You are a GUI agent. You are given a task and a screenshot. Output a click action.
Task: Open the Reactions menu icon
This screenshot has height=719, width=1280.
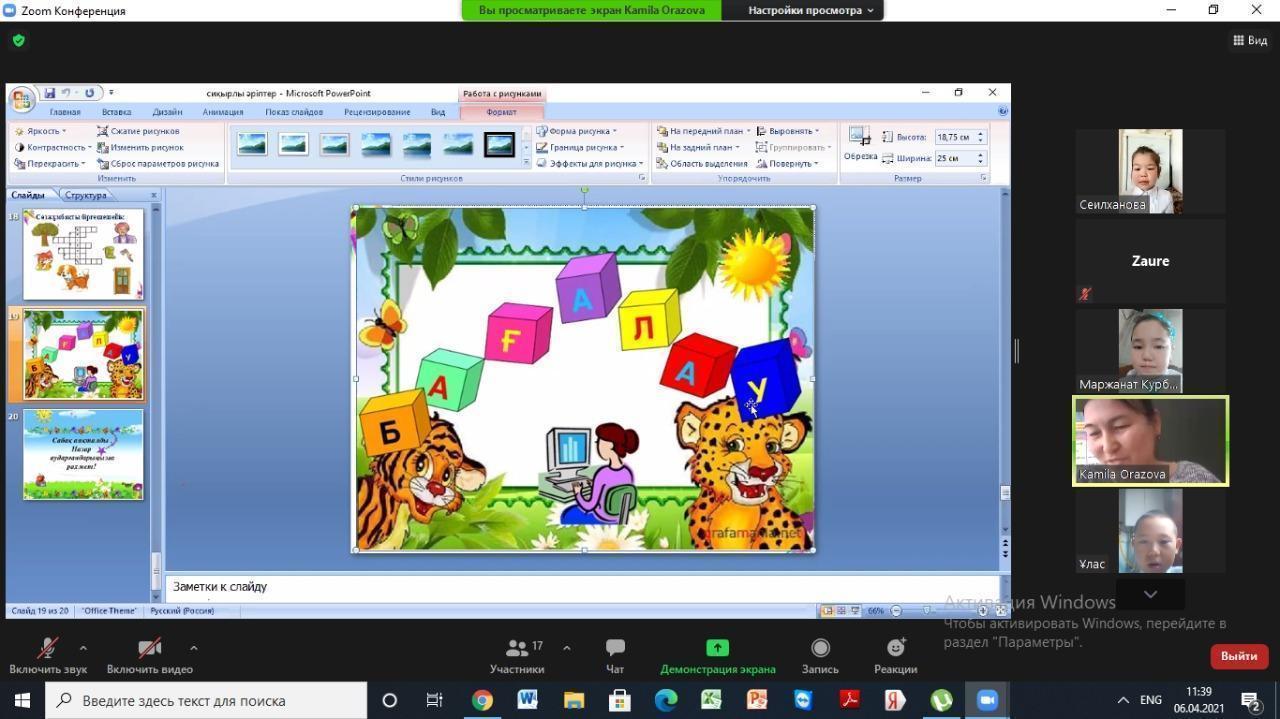coord(895,648)
